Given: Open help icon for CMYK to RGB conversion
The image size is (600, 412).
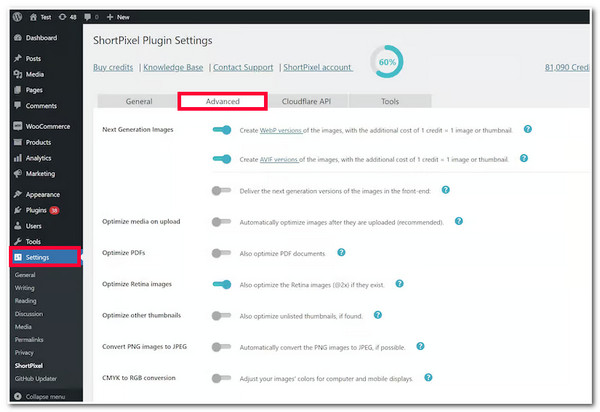Looking at the screenshot, I should 429,378.
